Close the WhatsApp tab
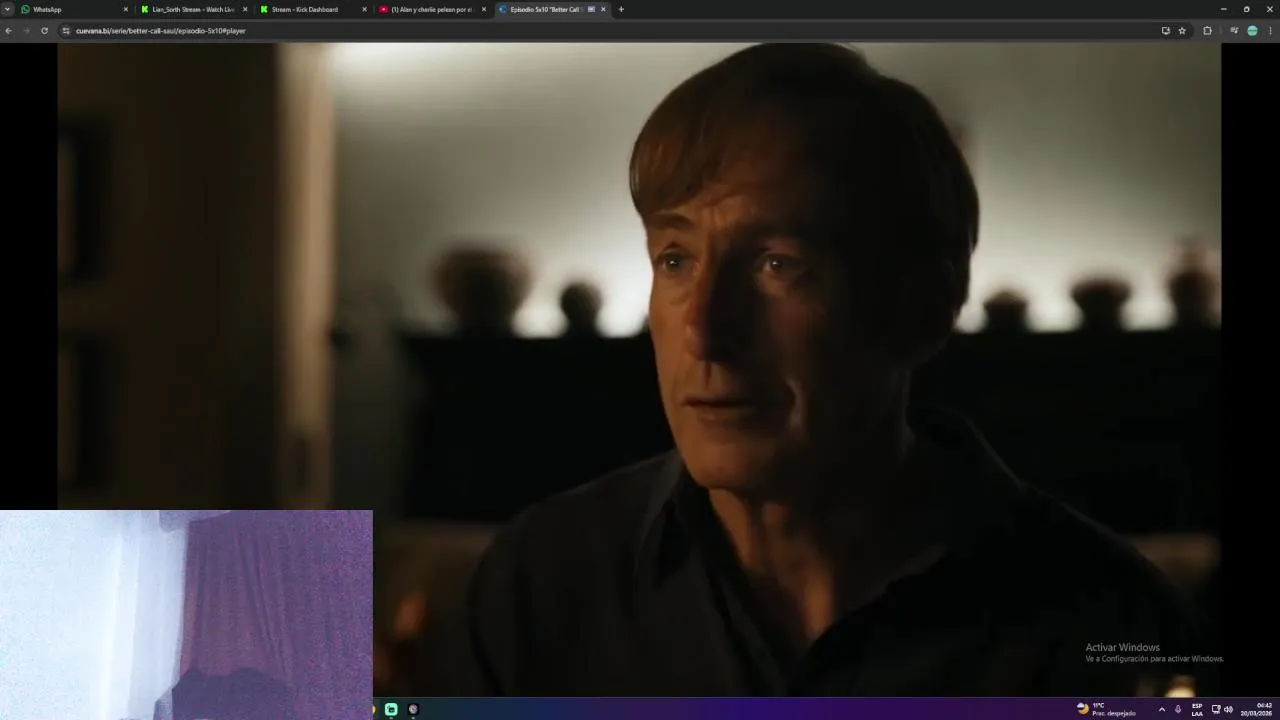The image size is (1280, 720). tap(126, 9)
